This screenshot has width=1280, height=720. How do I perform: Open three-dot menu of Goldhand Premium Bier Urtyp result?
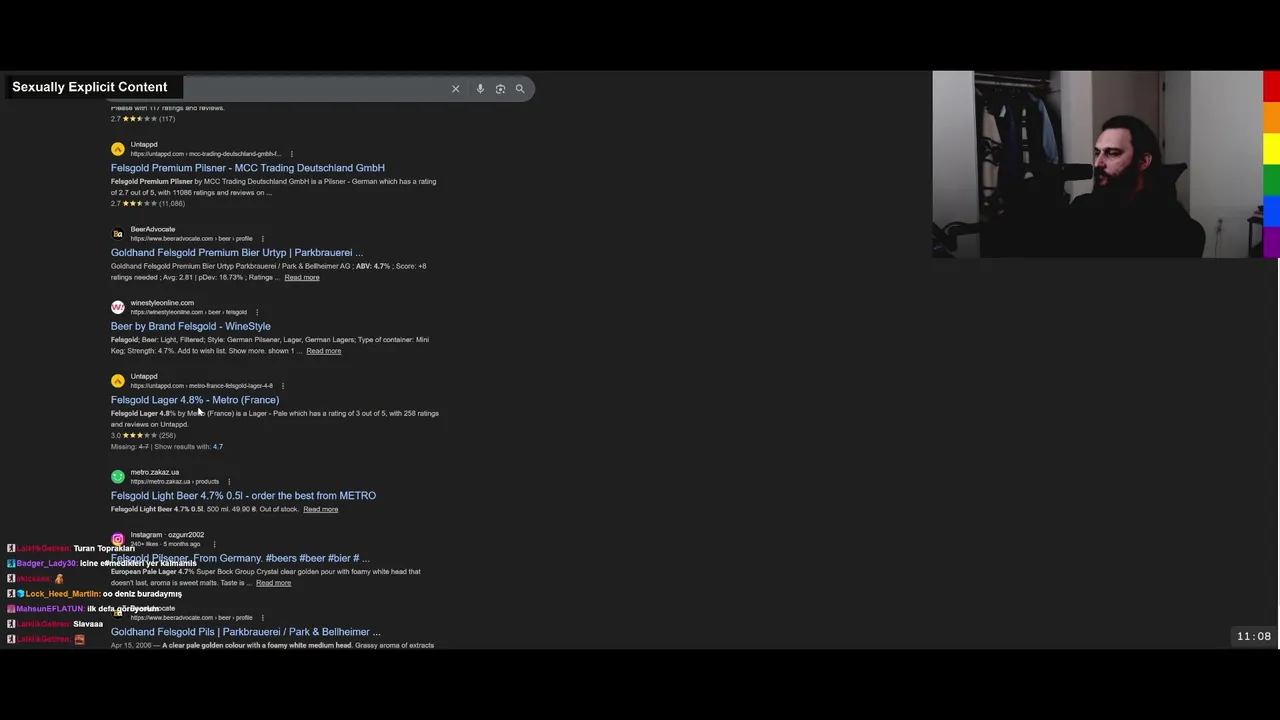click(262, 239)
